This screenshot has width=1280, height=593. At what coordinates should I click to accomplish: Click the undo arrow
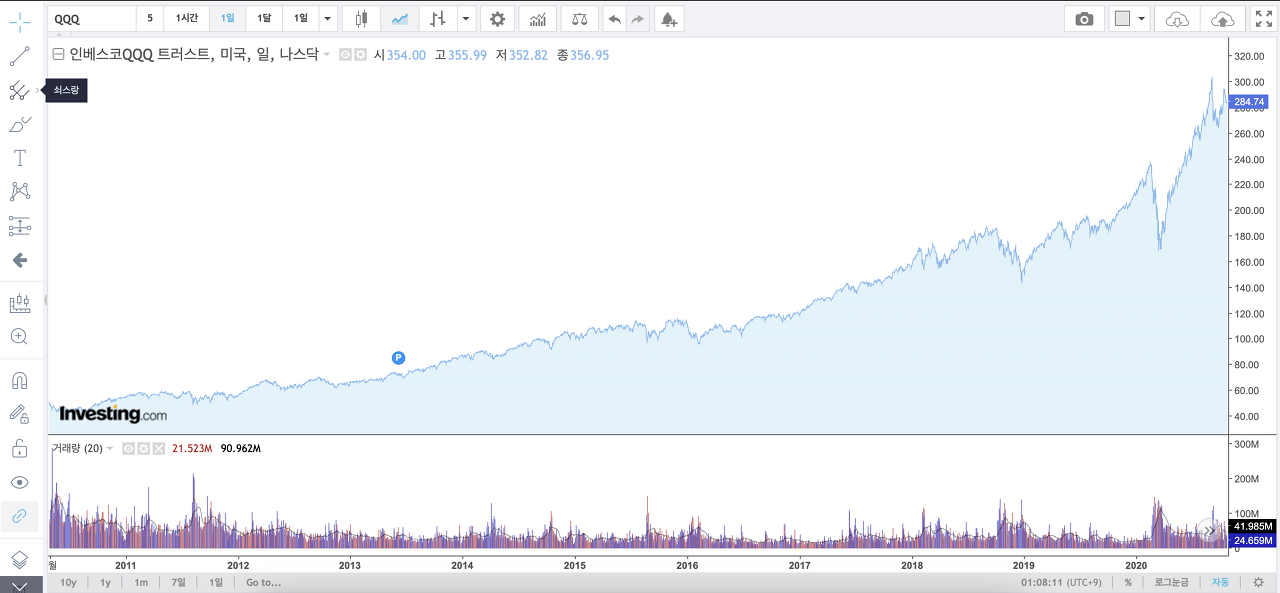615,18
